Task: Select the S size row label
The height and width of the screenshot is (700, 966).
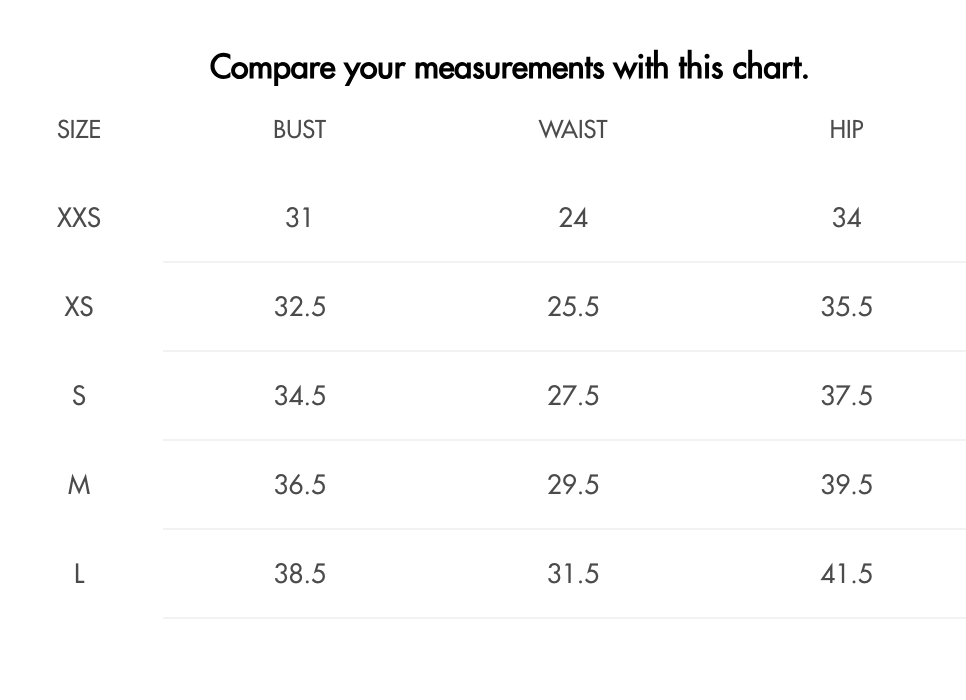Action: tap(79, 396)
